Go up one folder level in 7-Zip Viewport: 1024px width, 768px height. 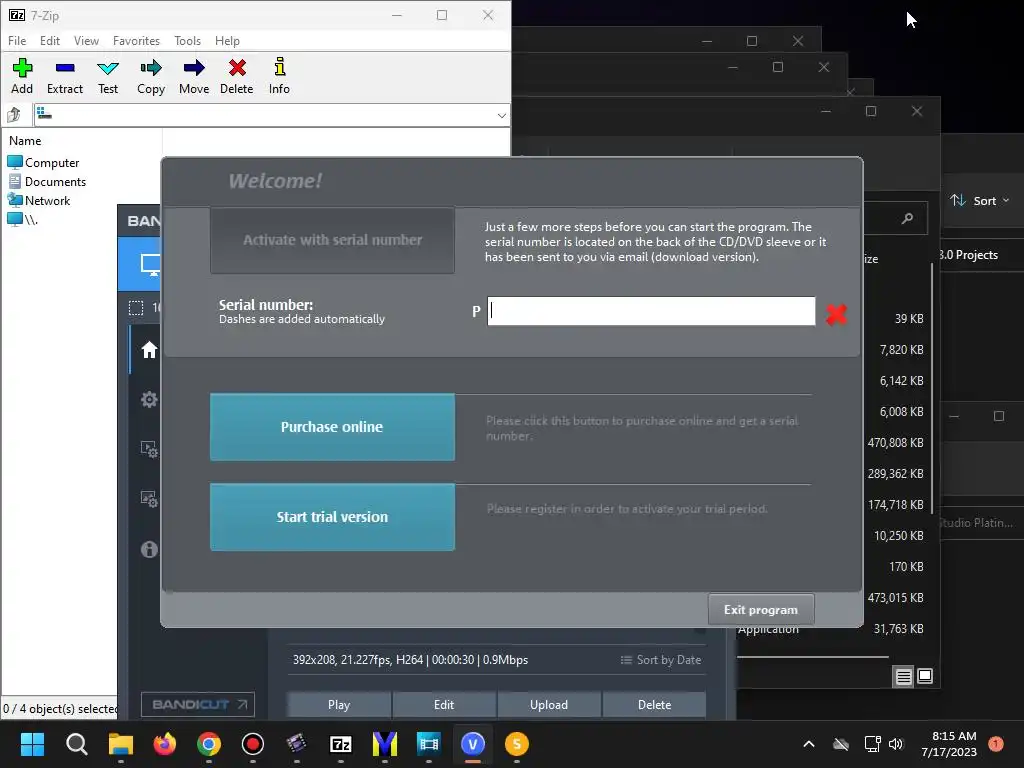pos(14,115)
